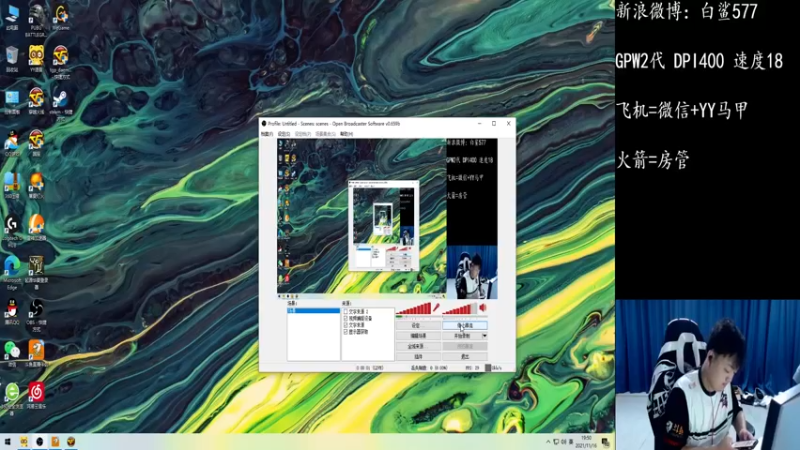Open NetEase Cloud Music desktop icon
This screenshot has width=800, height=450.
[x=36, y=395]
